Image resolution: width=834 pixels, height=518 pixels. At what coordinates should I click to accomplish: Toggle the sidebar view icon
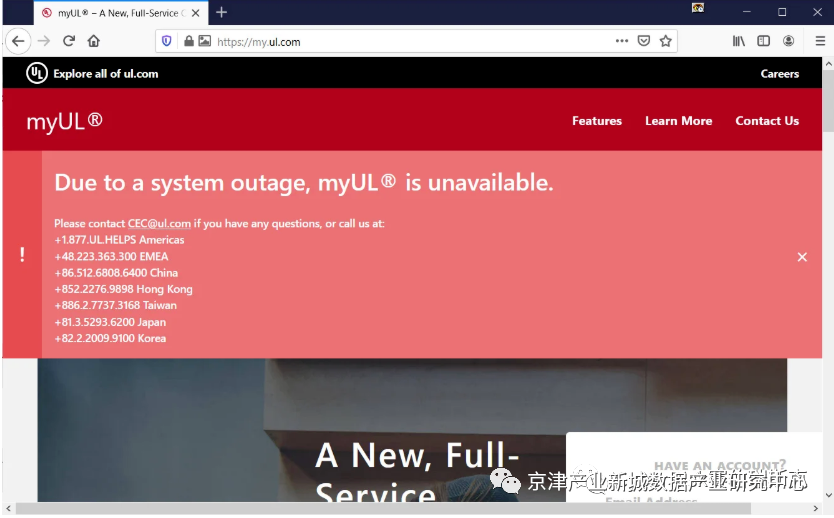pyautogui.click(x=763, y=41)
